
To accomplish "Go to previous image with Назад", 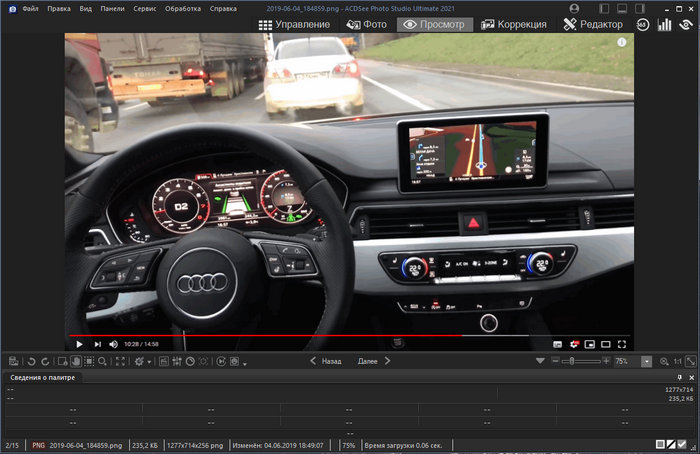I will point(325,361).
